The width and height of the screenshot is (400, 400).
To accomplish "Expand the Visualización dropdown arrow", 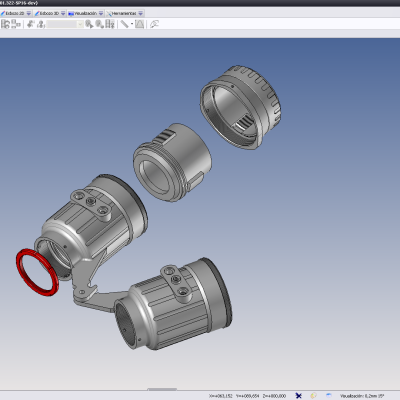I will coord(101,13).
